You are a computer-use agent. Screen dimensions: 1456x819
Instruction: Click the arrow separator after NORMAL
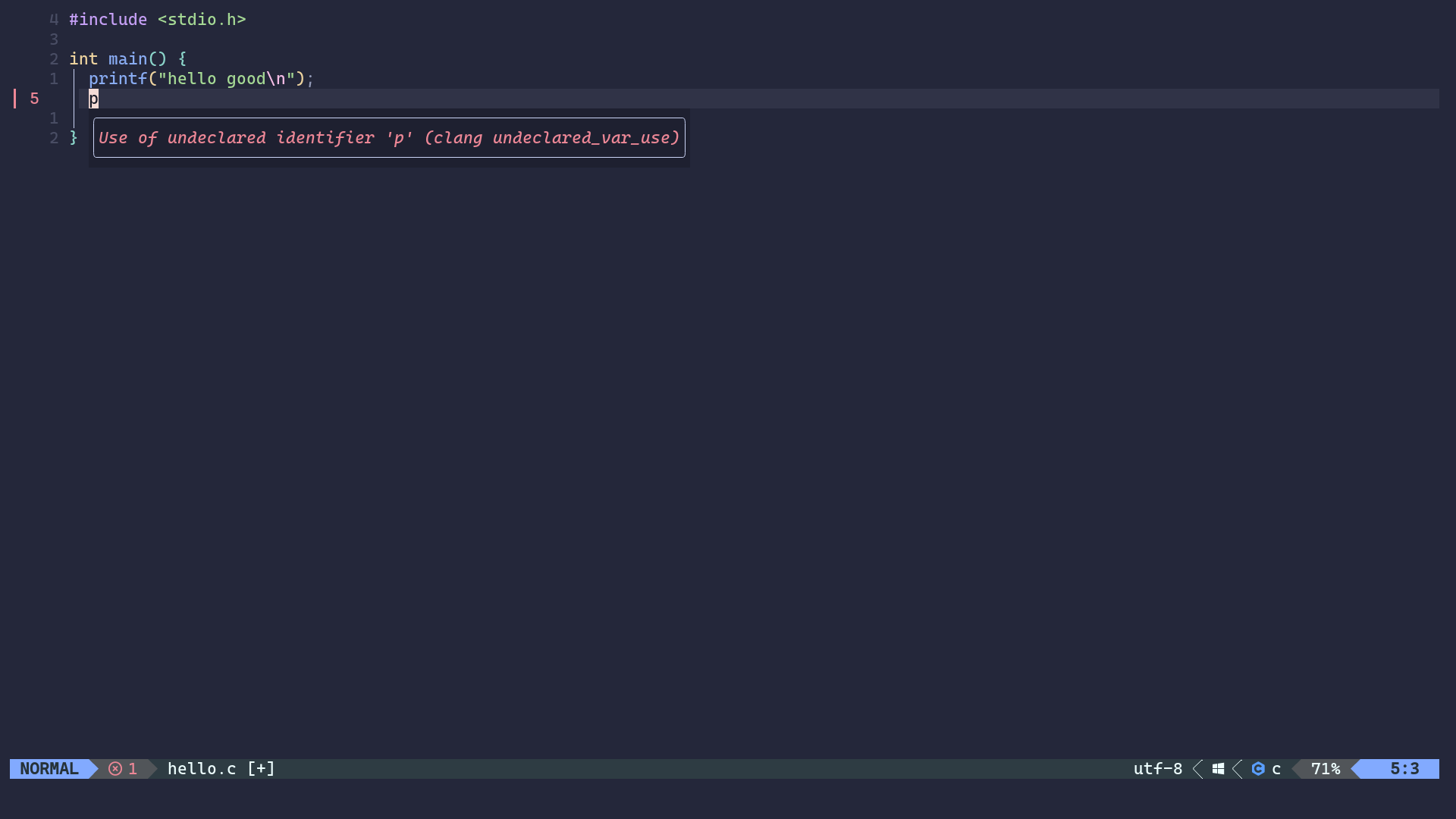click(x=93, y=769)
